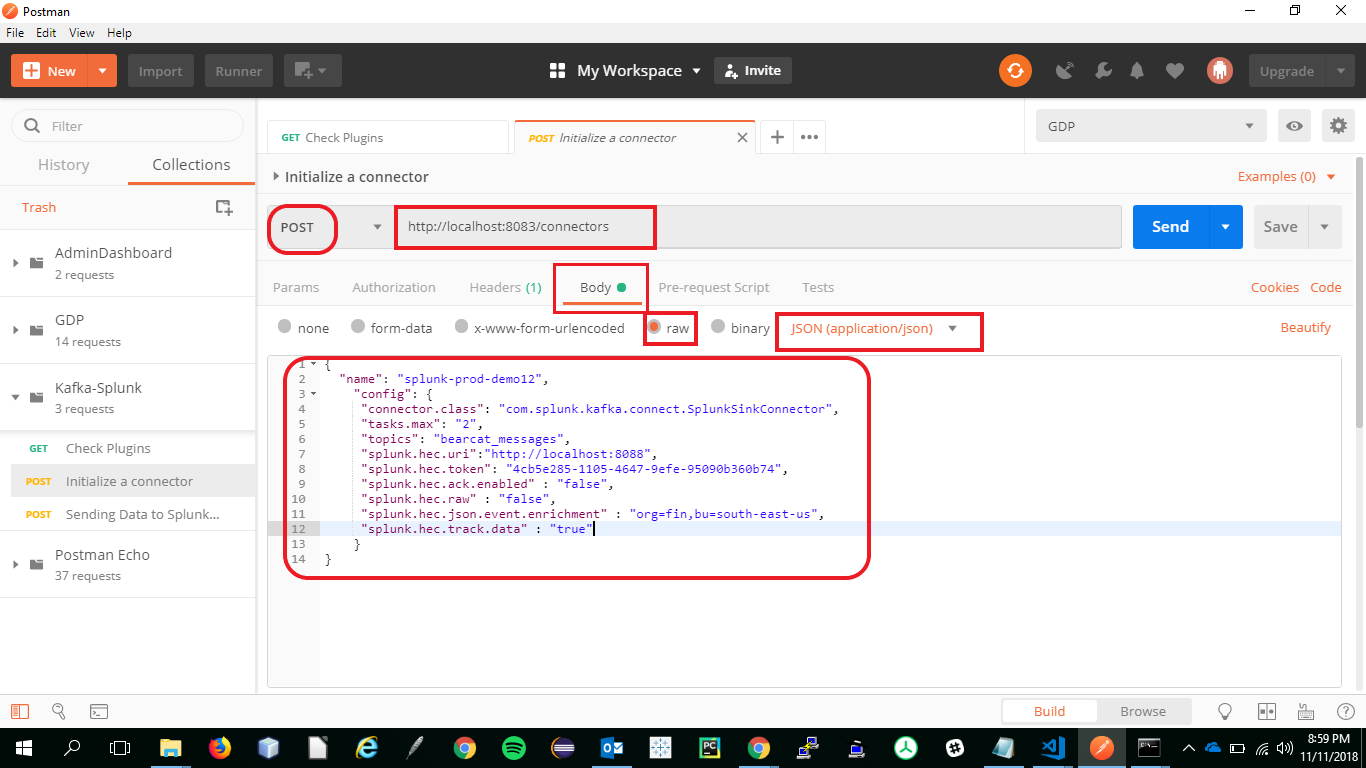This screenshot has height=768, width=1366.
Task: Open Visual Studio Code from taskbar
Action: [x=1052, y=747]
